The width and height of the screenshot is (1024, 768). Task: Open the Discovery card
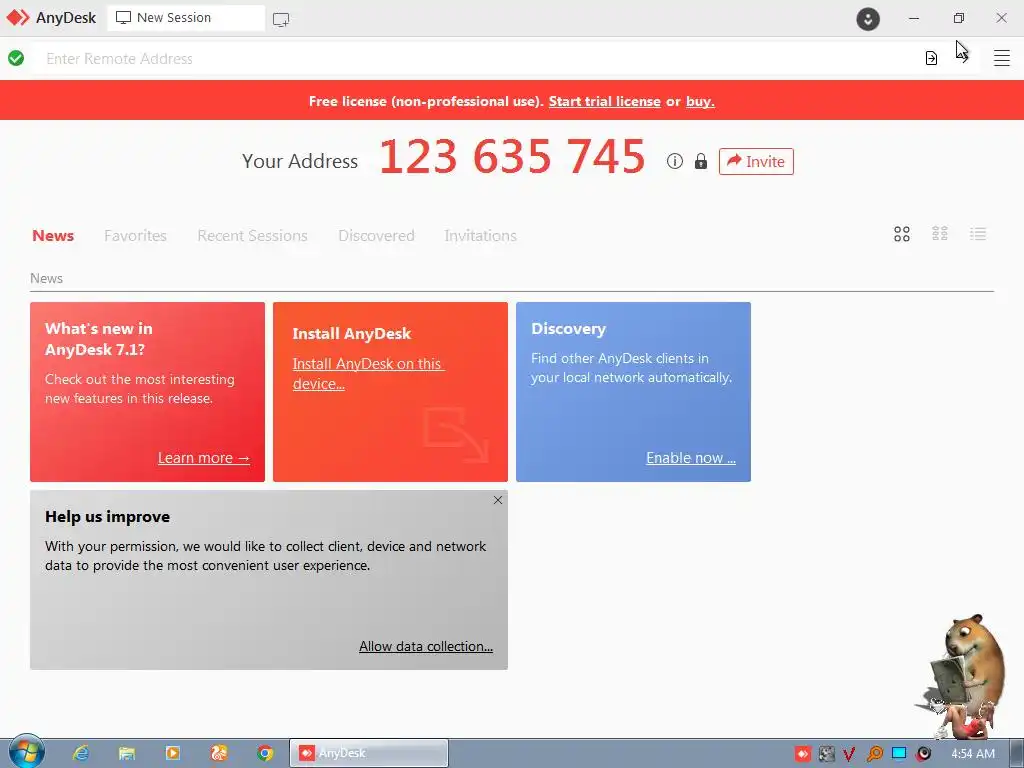[633, 392]
